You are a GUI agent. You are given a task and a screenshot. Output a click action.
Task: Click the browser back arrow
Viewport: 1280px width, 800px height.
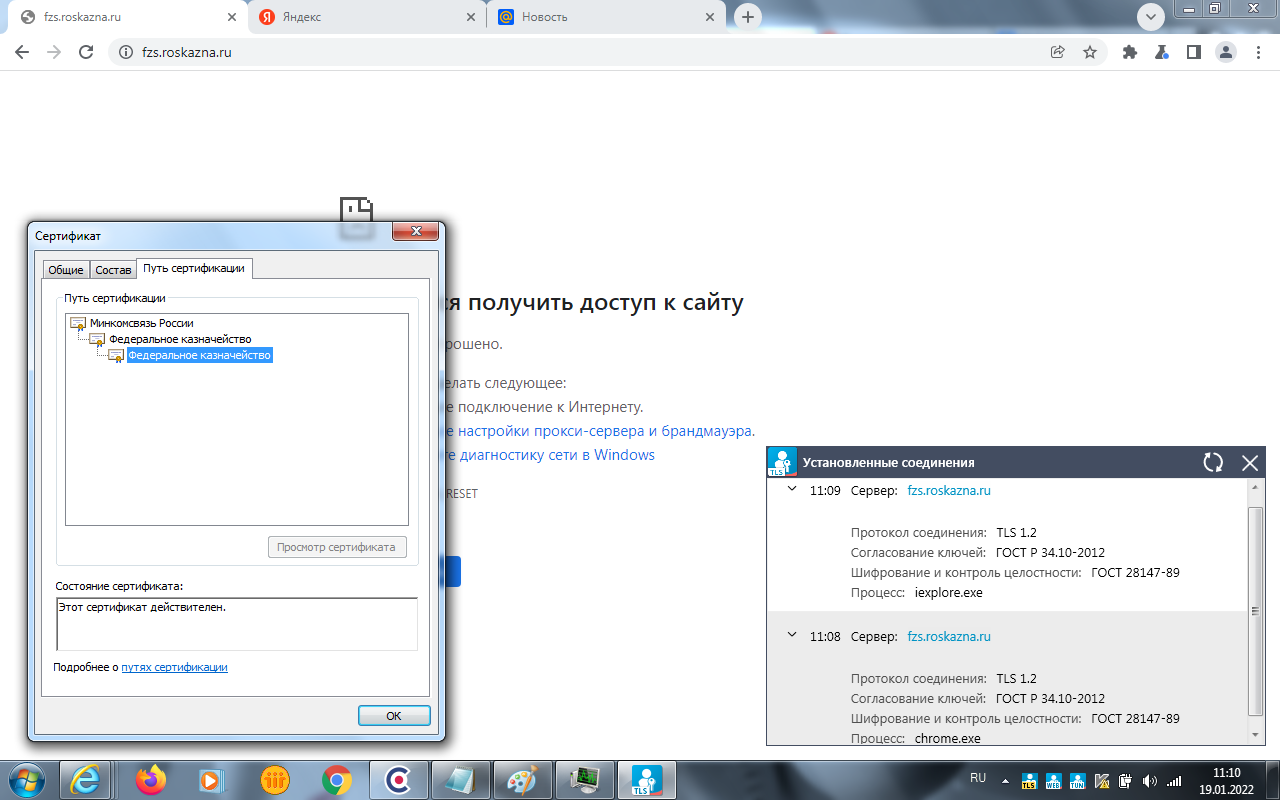click(x=22, y=52)
